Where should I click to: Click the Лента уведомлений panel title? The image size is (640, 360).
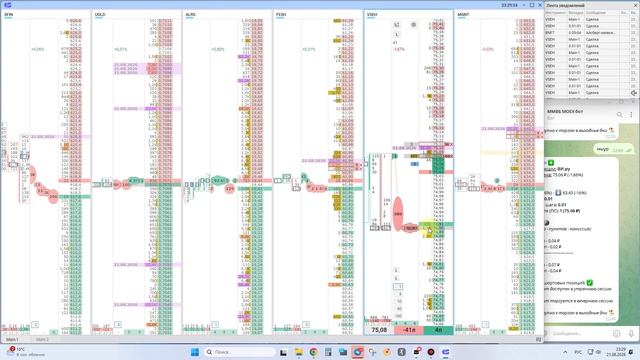coord(565,6)
